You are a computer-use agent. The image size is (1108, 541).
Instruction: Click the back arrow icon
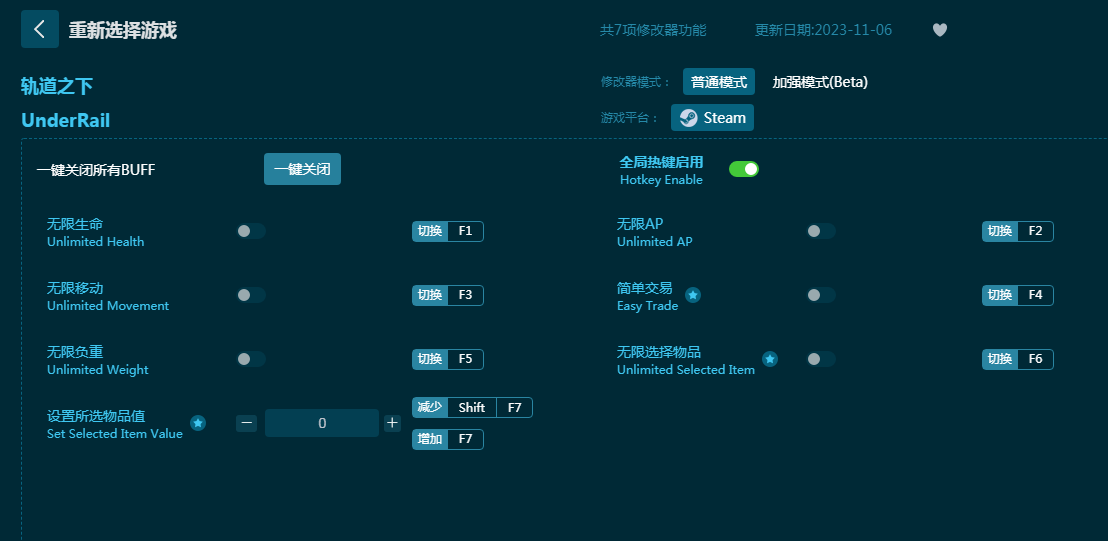(40, 29)
